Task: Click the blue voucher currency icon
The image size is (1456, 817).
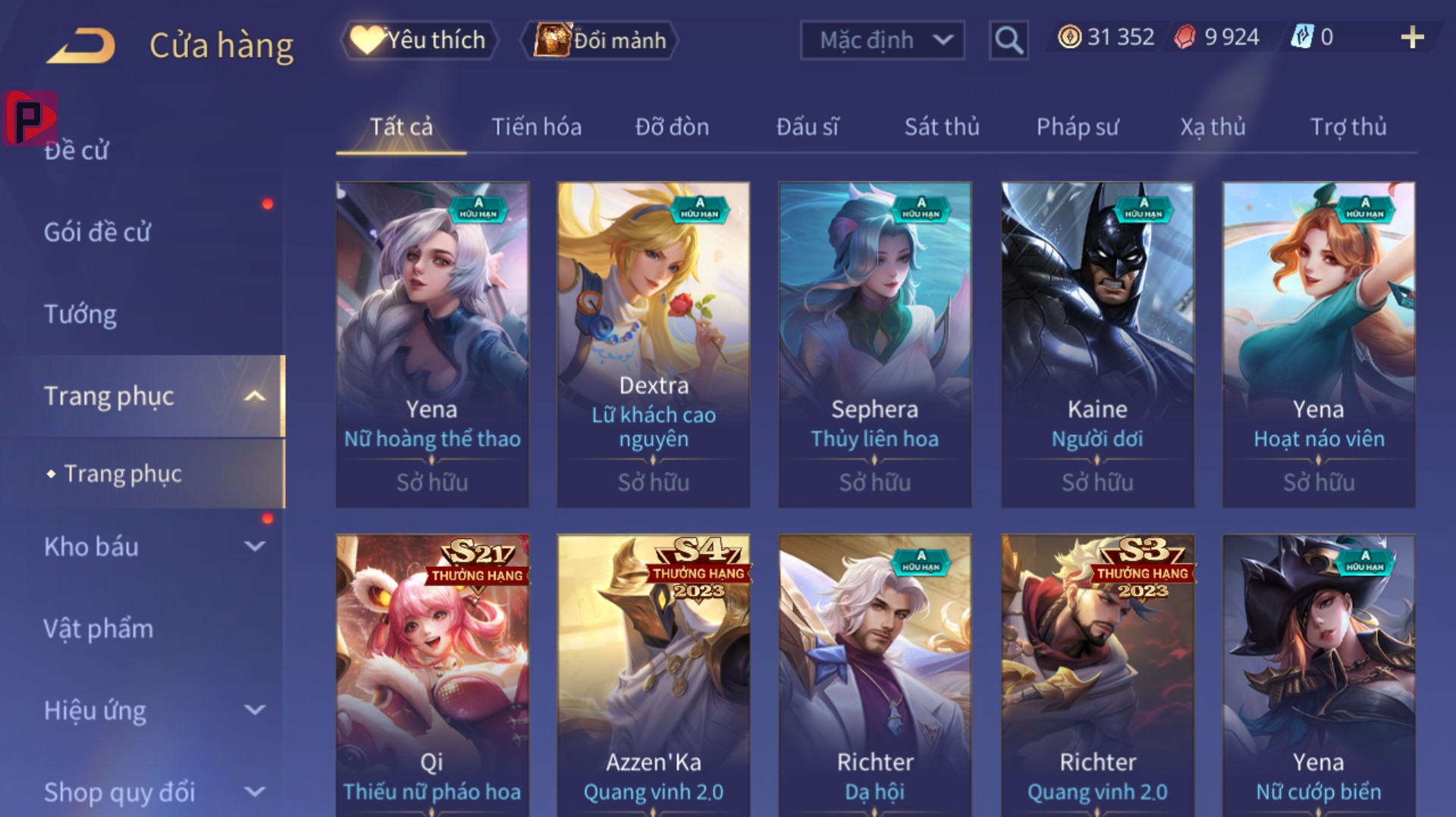Action: point(1301,36)
